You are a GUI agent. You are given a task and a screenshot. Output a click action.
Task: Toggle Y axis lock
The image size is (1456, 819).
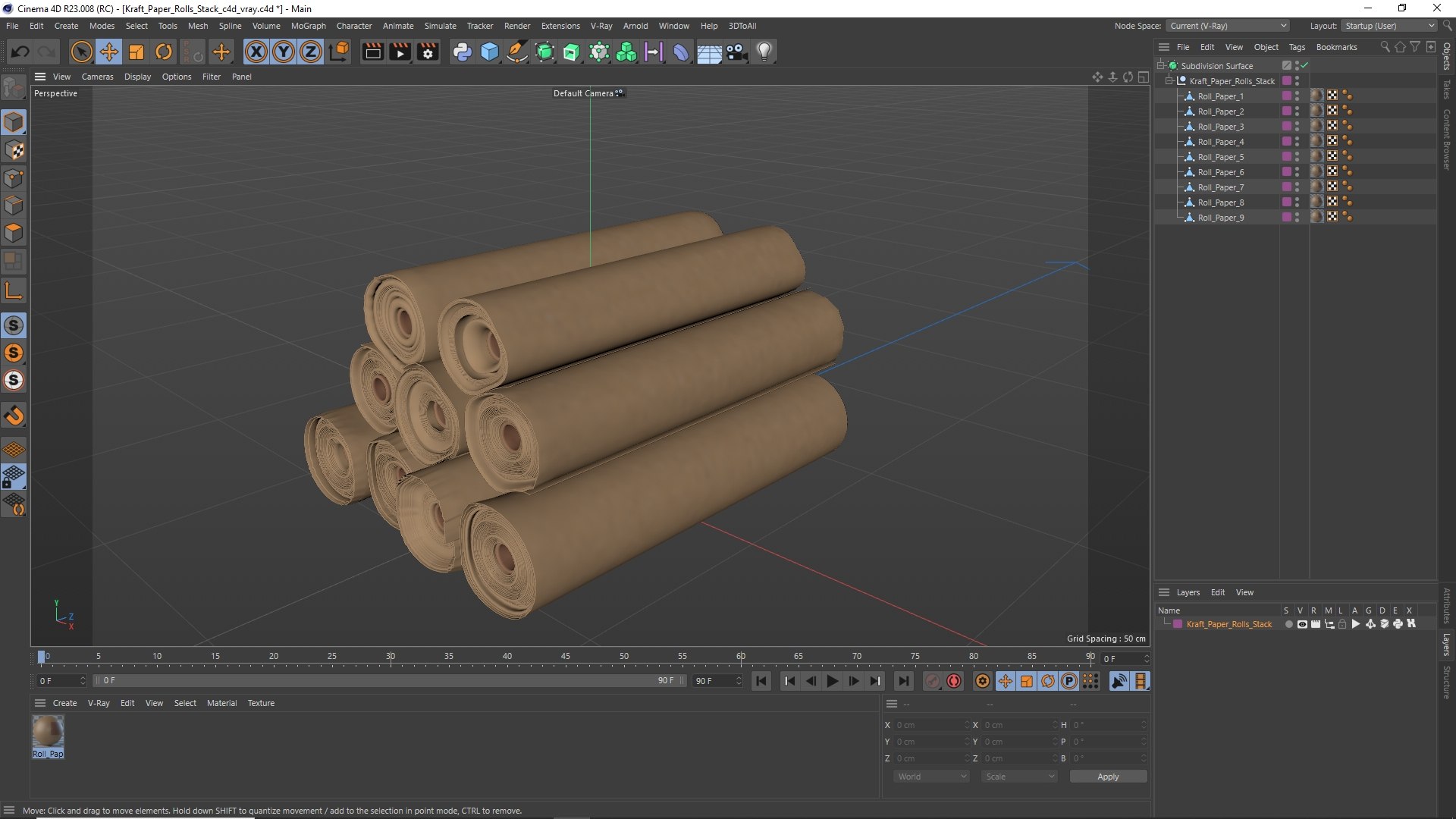(x=284, y=52)
